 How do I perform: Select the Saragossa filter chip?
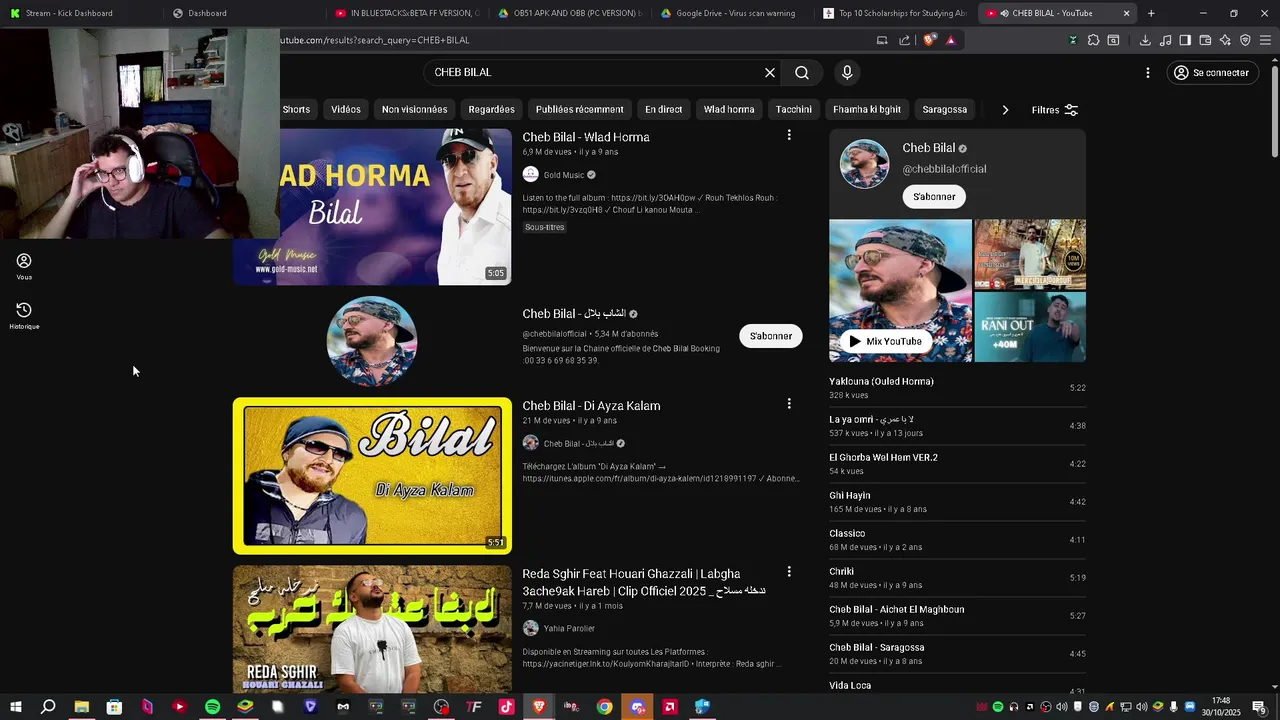[x=944, y=110]
